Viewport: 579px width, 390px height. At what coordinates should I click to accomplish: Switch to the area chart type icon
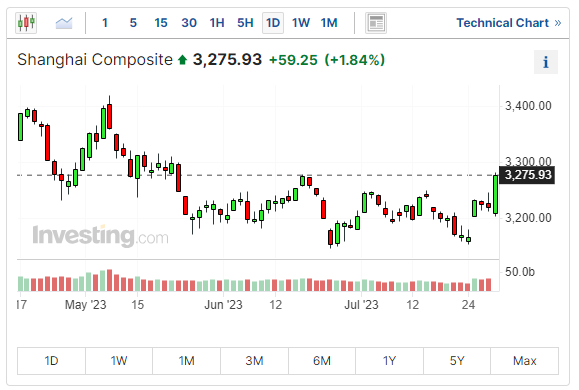click(64, 23)
